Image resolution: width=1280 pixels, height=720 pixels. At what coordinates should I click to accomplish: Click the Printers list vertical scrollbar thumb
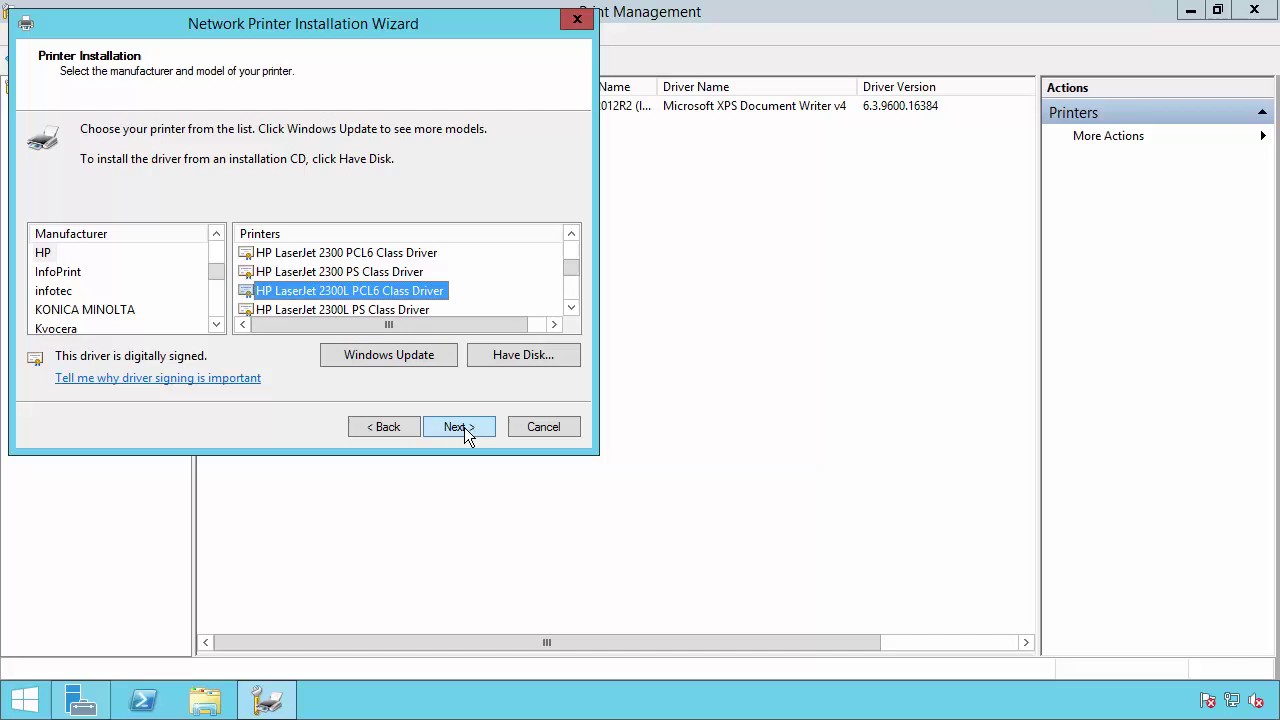[571, 267]
